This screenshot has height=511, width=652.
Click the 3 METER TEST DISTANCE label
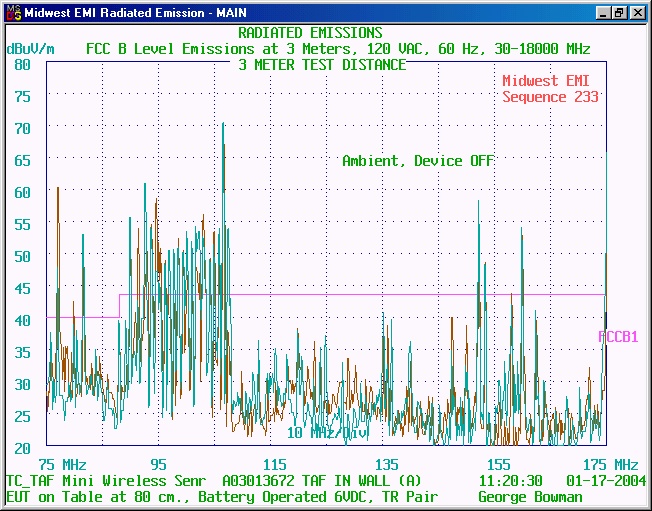point(322,64)
